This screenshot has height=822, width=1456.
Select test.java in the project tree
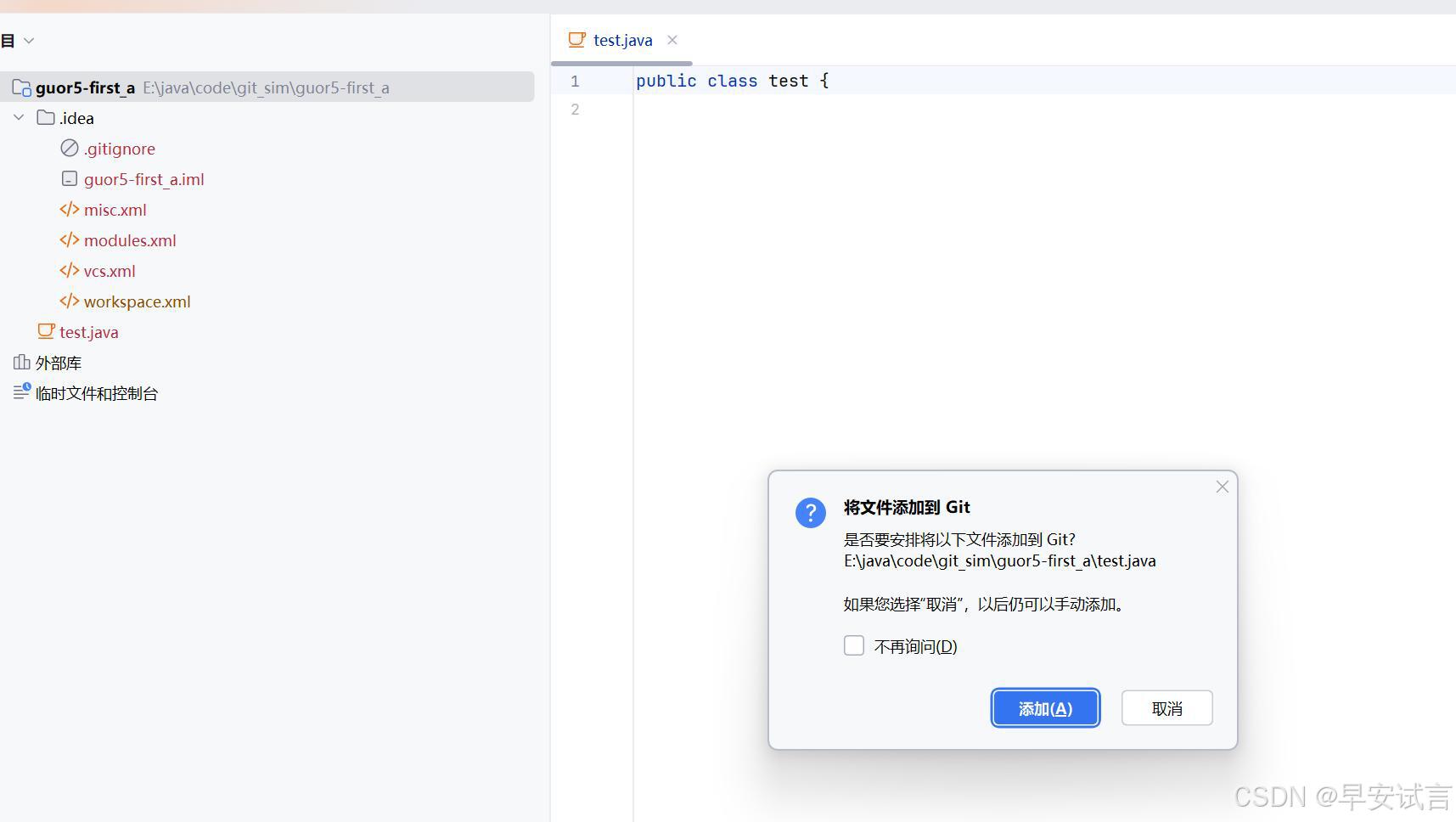(89, 332)
